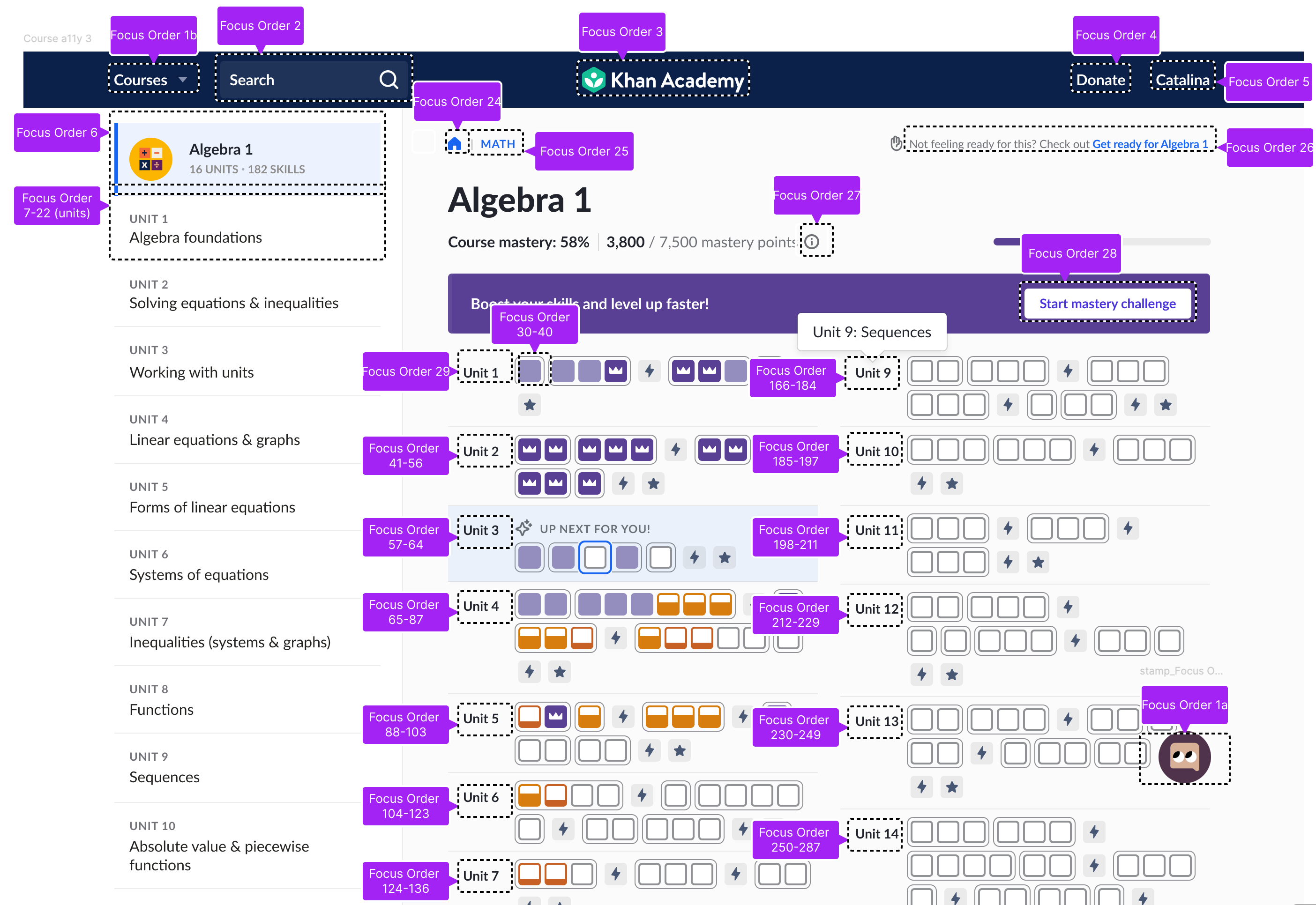Open the Get ready for Algebra 1 link
This screenshot has height=905, width=1316.
pyautogui.click(x=1150, y=144)
